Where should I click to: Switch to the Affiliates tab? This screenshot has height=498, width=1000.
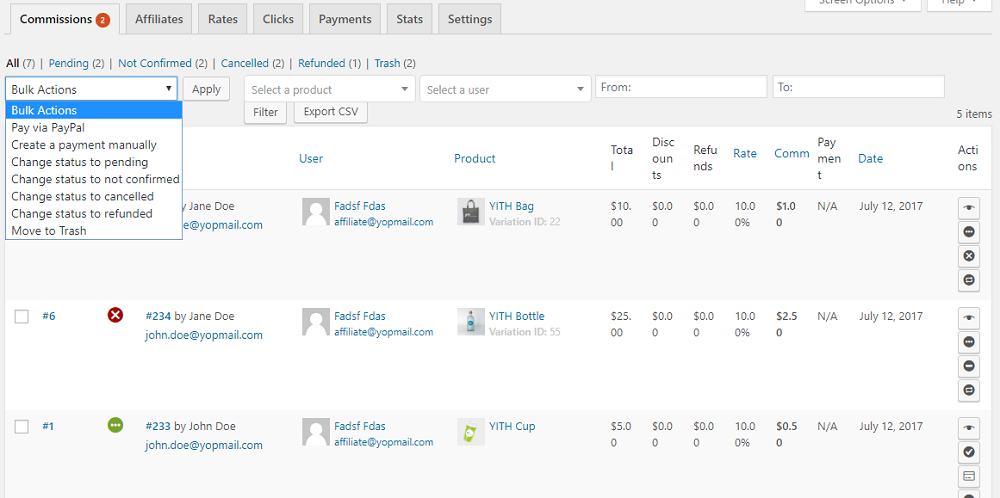[x=159, y=19]
